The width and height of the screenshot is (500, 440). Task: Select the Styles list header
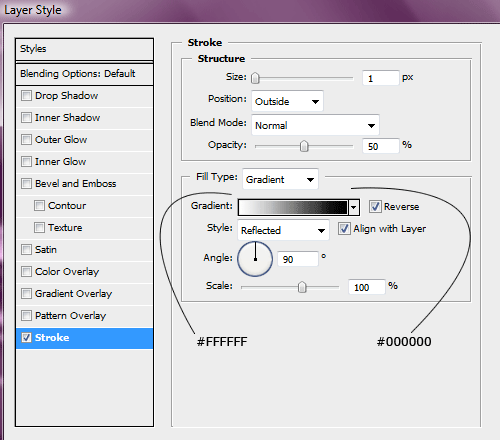click(x=84, y=49)
